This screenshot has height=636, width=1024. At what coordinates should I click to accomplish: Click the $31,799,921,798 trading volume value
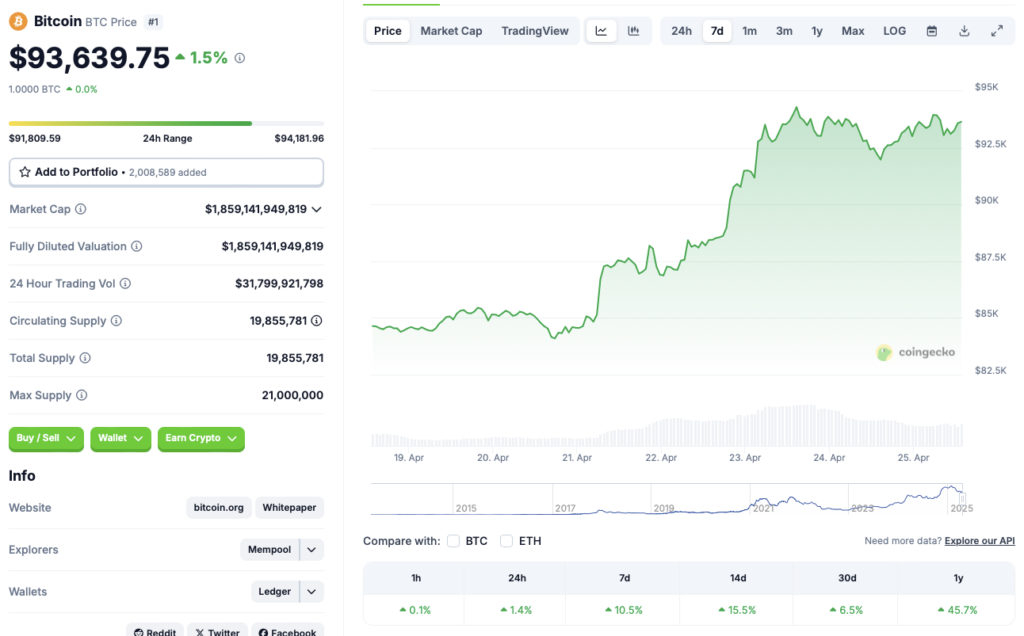point(280,283)
